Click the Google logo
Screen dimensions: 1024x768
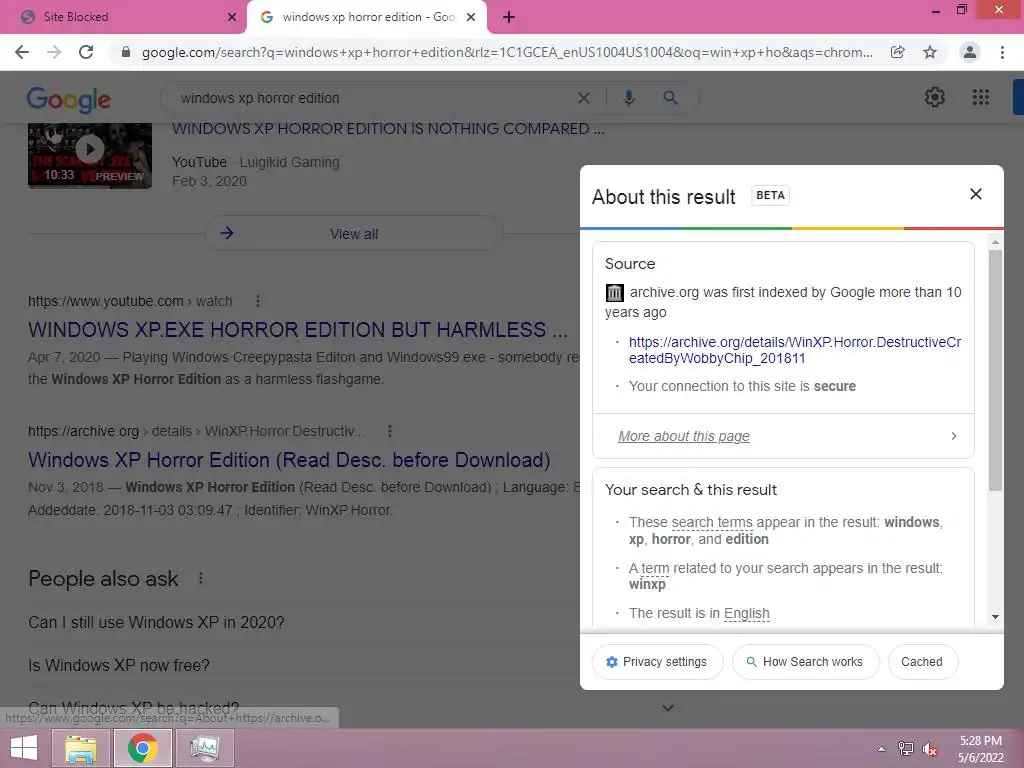pos(69,99)
